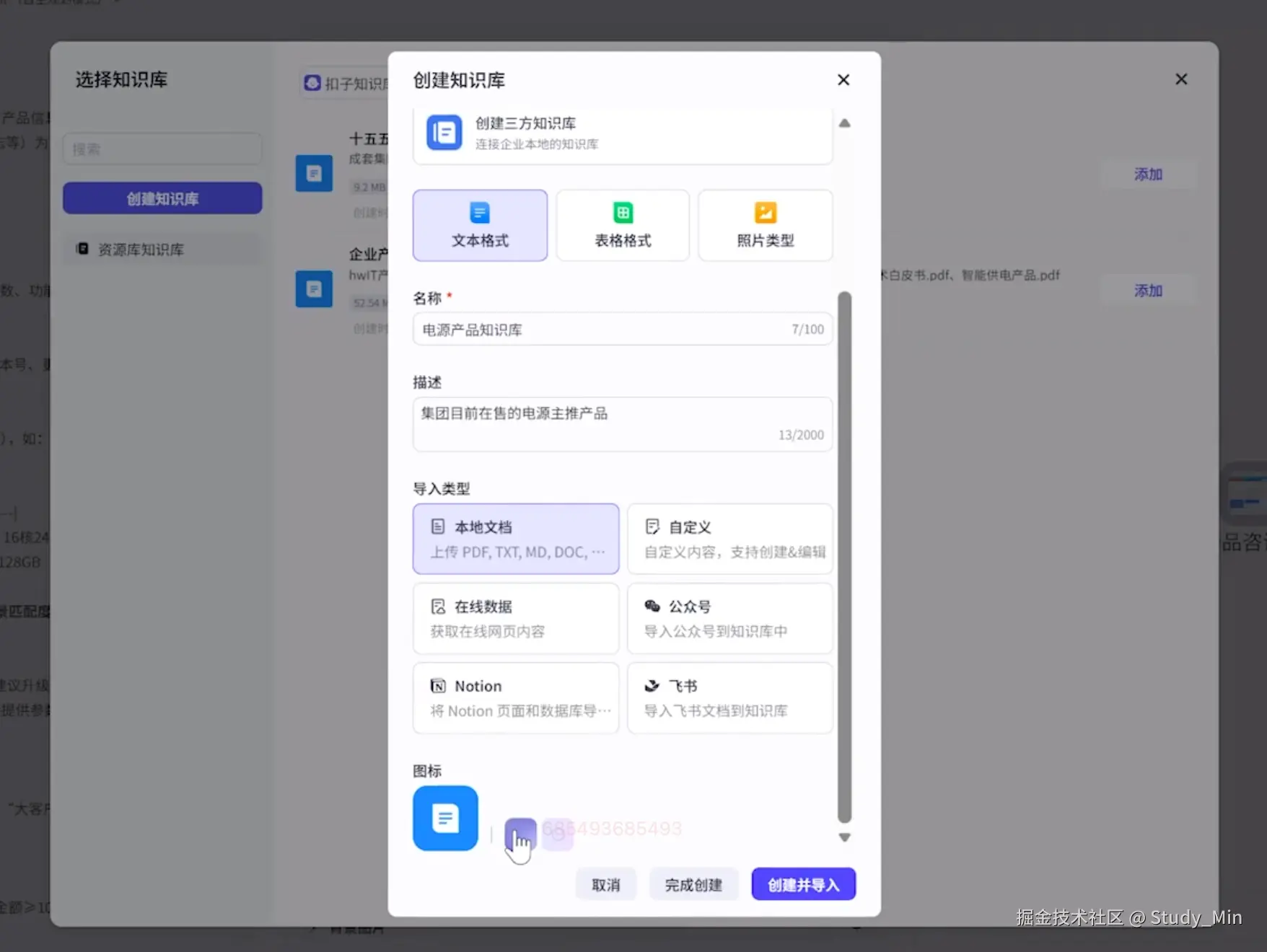
Task: Click the 取消 cancel button
Action: pos(606,884)
